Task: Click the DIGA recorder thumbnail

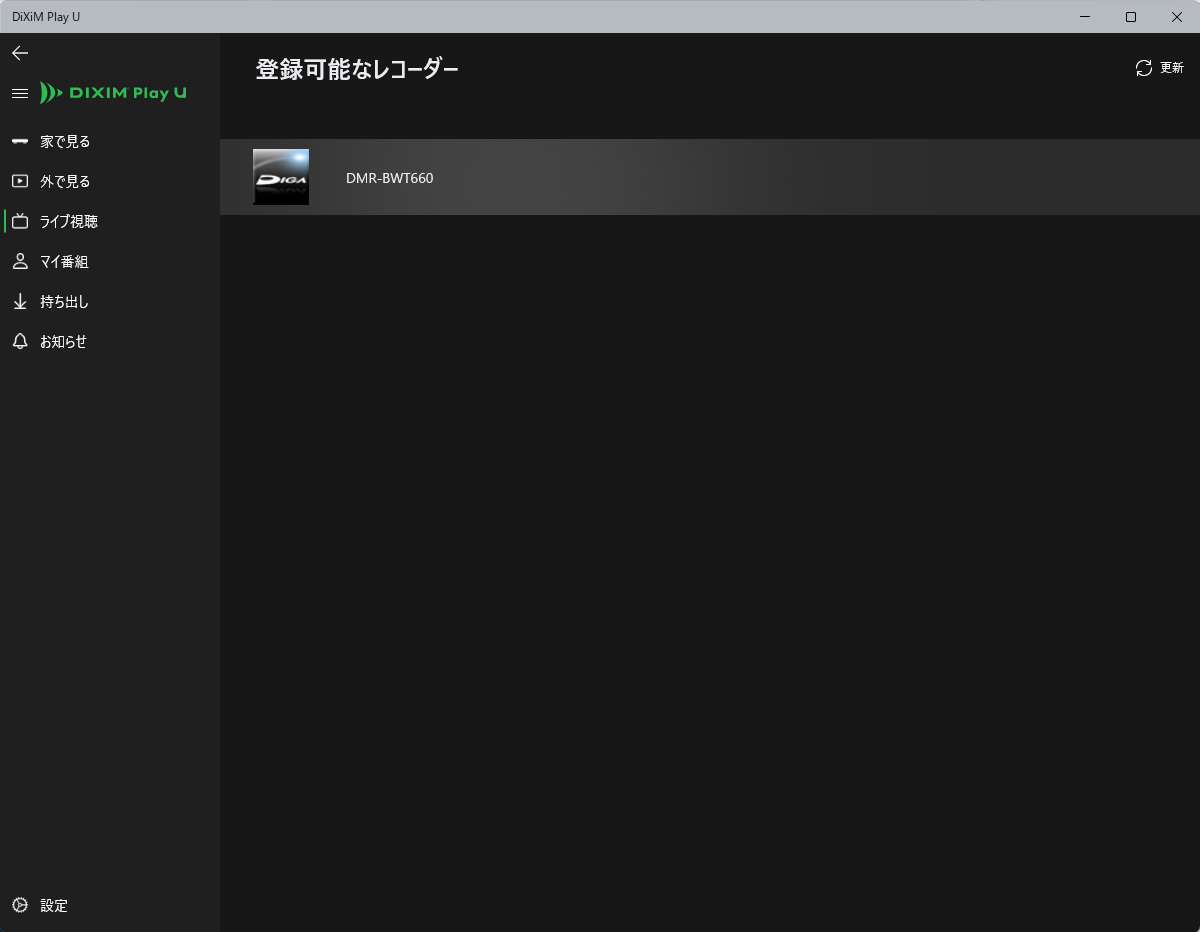Action: click(x=281, y=177)
